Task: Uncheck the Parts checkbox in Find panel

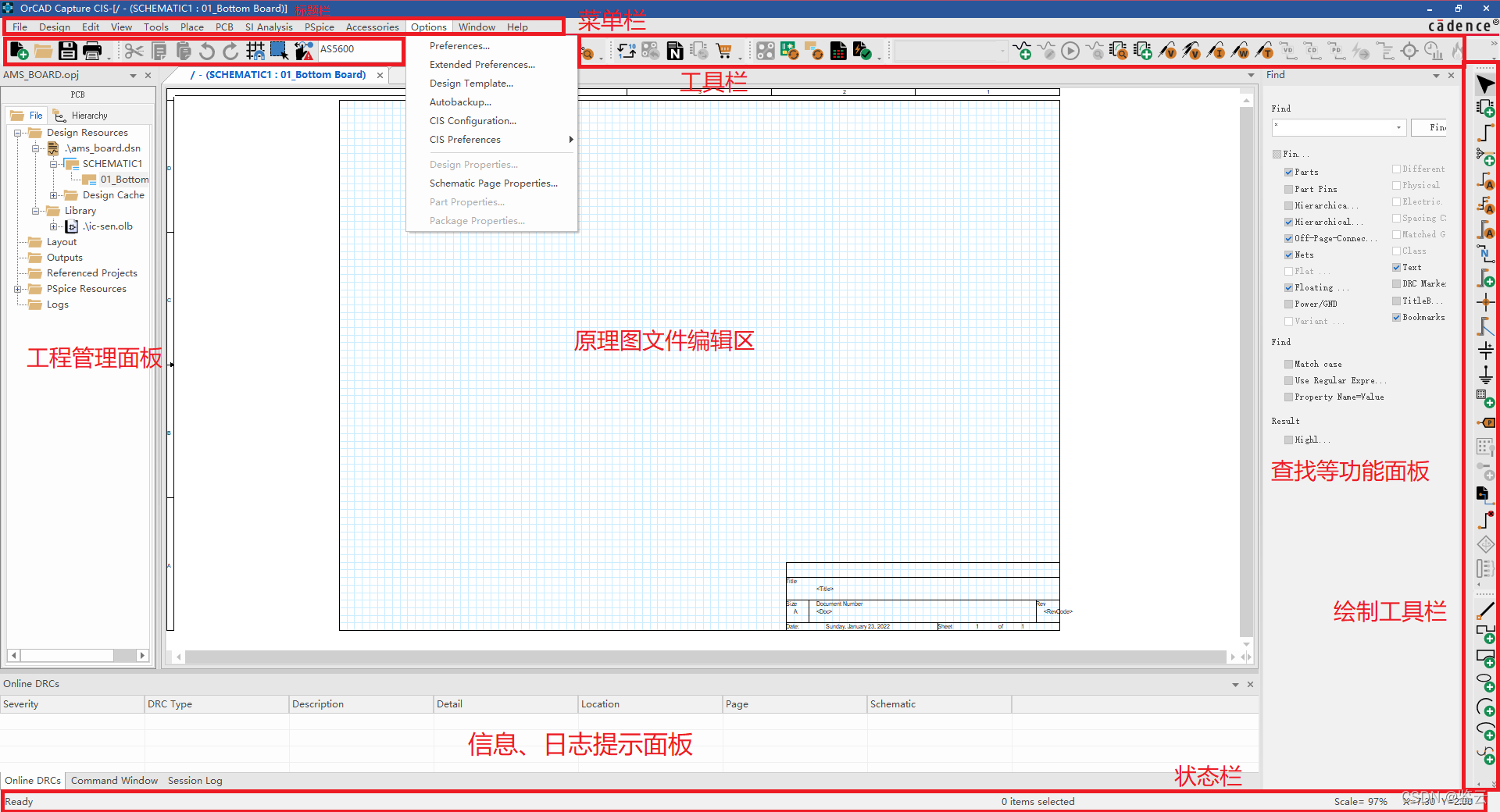Action: pyautogui.click(x=1288, y=172)
